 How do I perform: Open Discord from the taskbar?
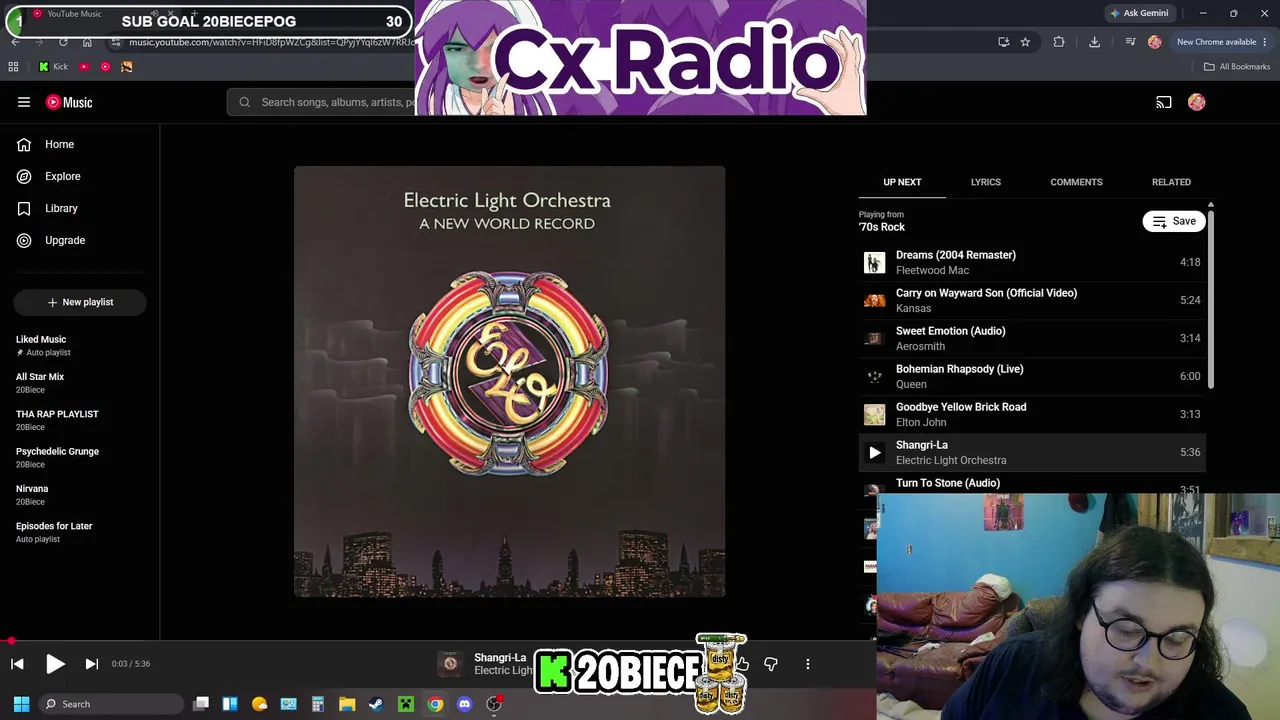coord(464,704)
